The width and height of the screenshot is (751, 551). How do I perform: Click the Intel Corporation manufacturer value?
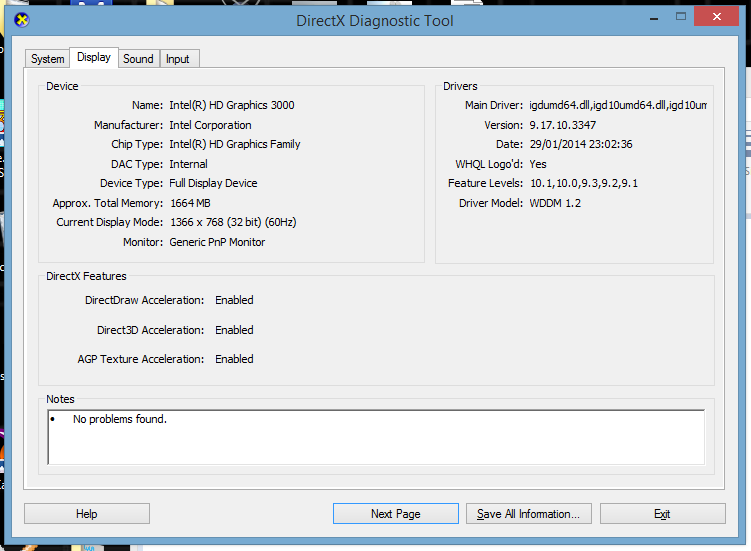210,125
